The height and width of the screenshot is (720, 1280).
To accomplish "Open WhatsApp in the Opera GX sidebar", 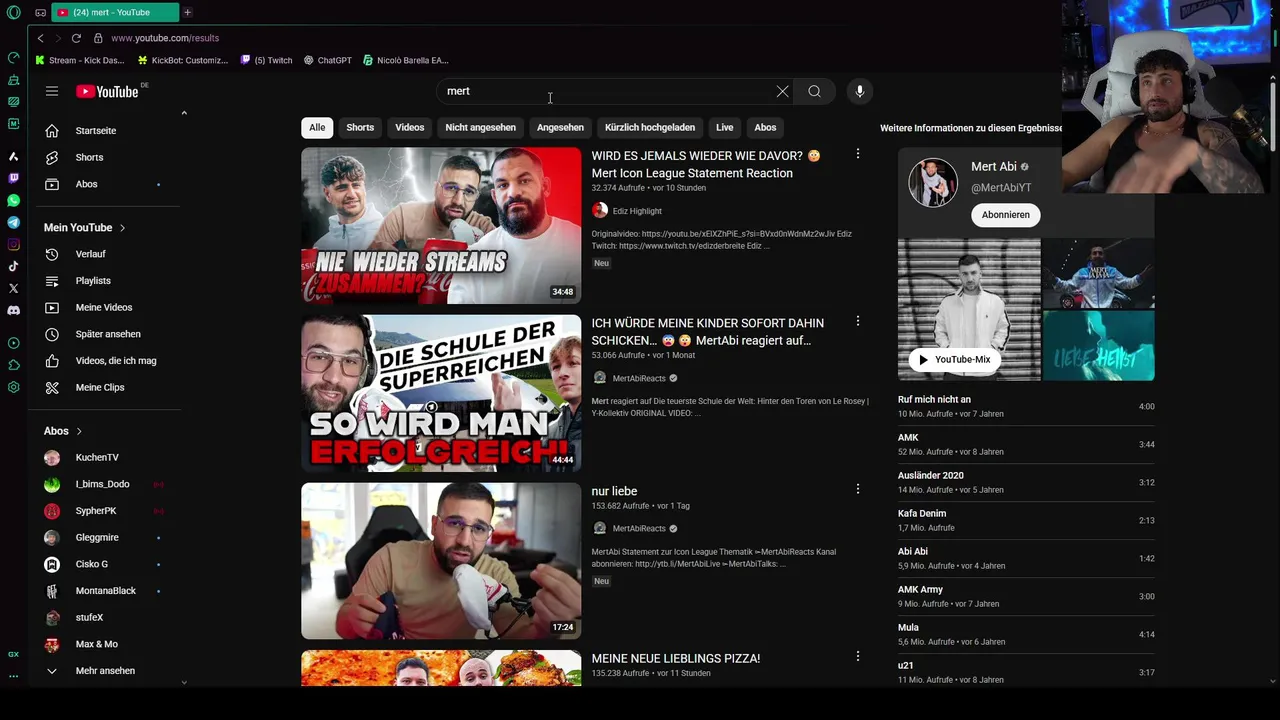I will [13, 200].
